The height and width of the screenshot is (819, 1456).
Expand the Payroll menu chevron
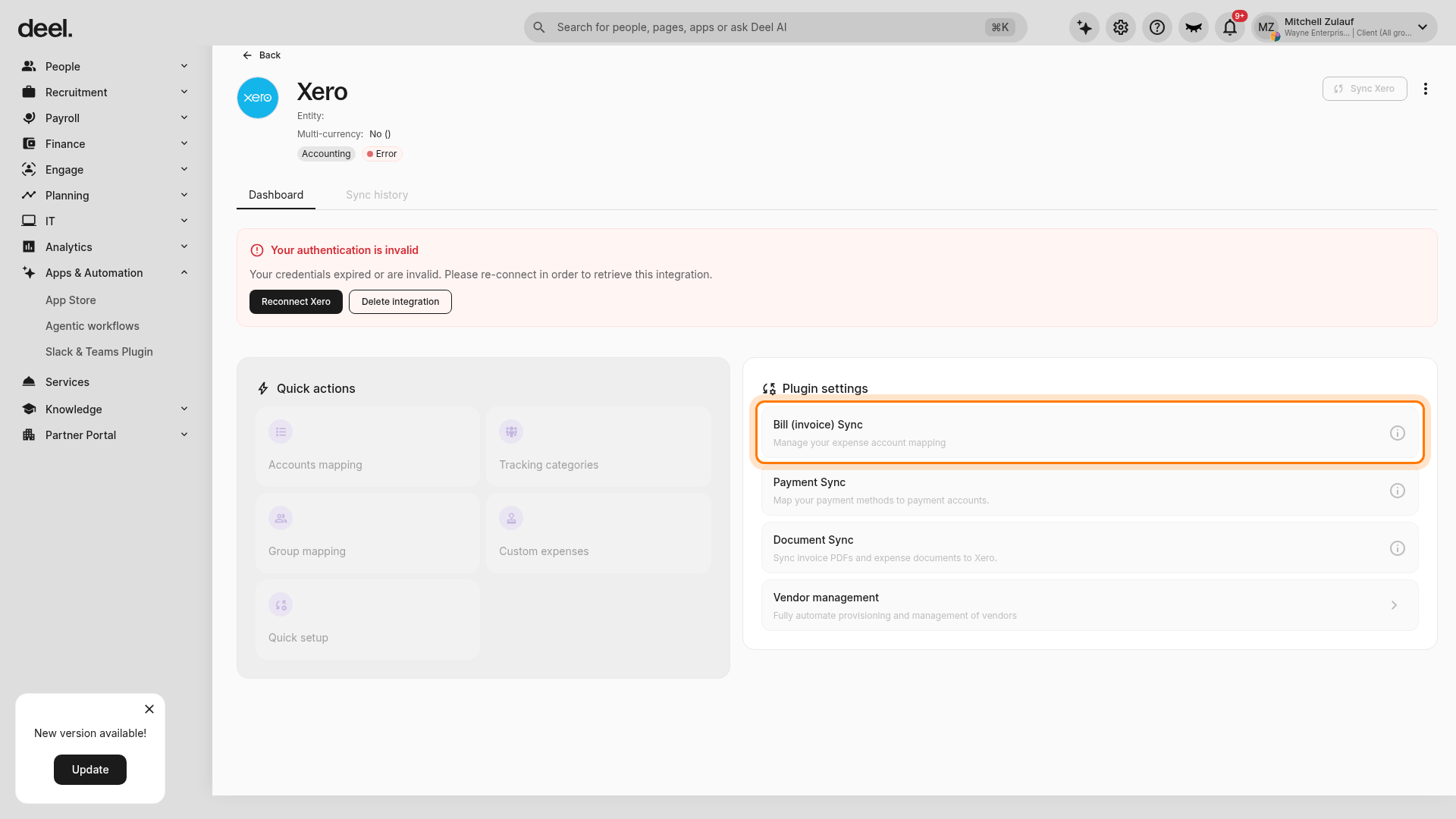pos(184,118)
